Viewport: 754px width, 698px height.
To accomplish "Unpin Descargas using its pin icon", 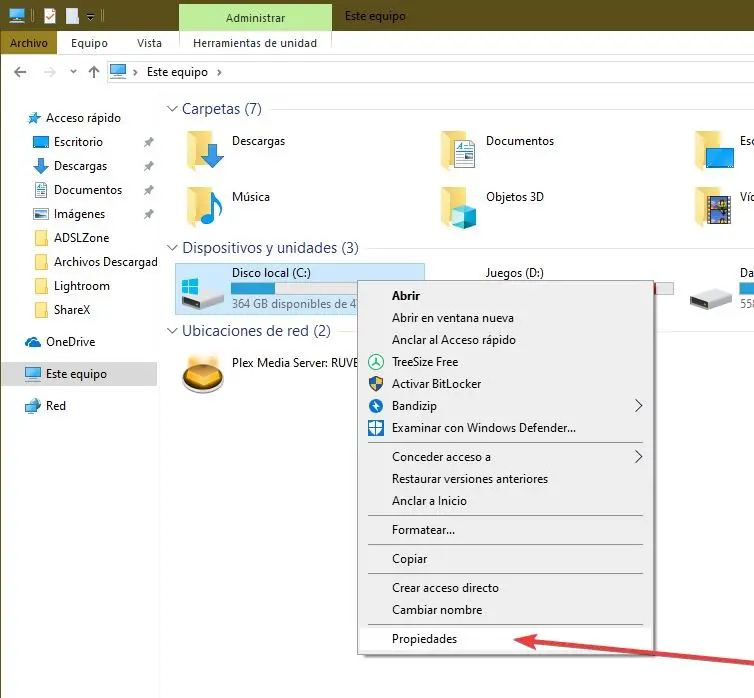I will pyautogui.click(x=149, y=166).
